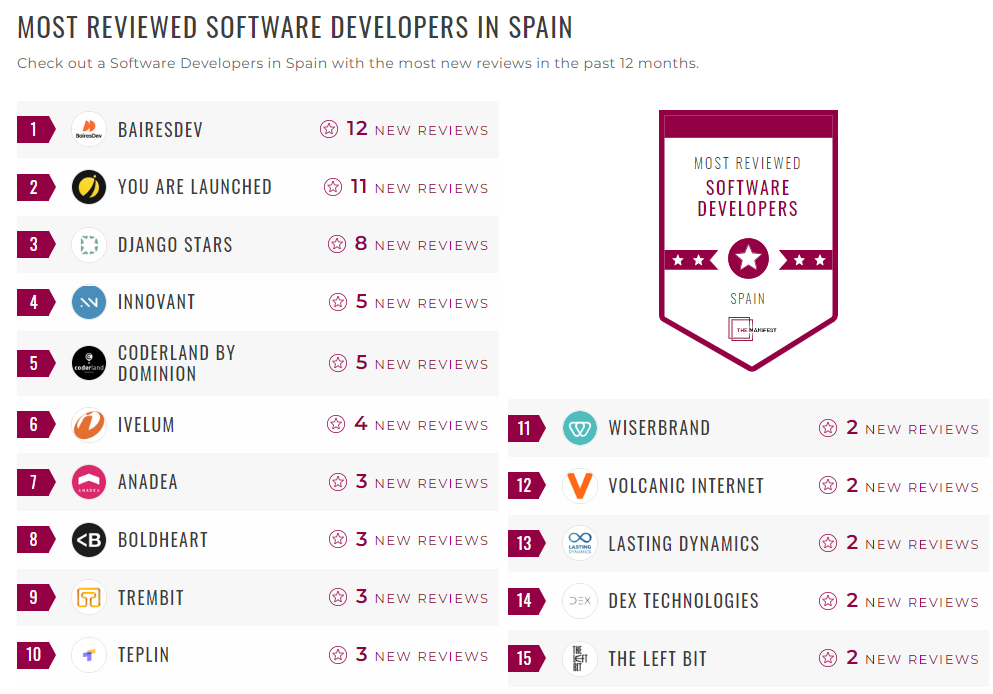Viewport: 993px width, 694px height.
Task: Click the rank 10 number marker
Action: tap(35, 655)
